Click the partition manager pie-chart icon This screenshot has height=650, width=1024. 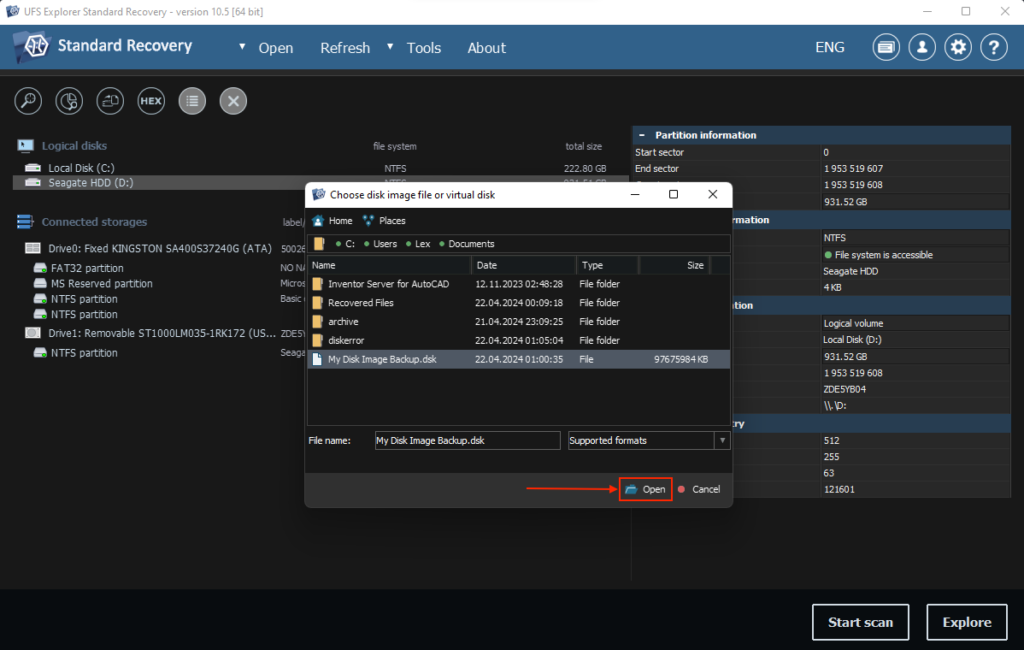click(69, 100)
